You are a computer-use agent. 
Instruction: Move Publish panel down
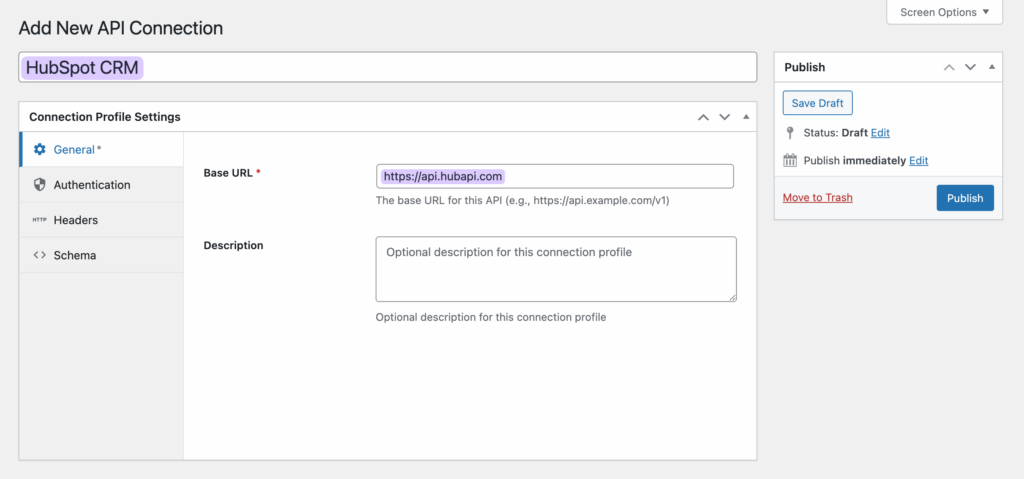[970, 67]
